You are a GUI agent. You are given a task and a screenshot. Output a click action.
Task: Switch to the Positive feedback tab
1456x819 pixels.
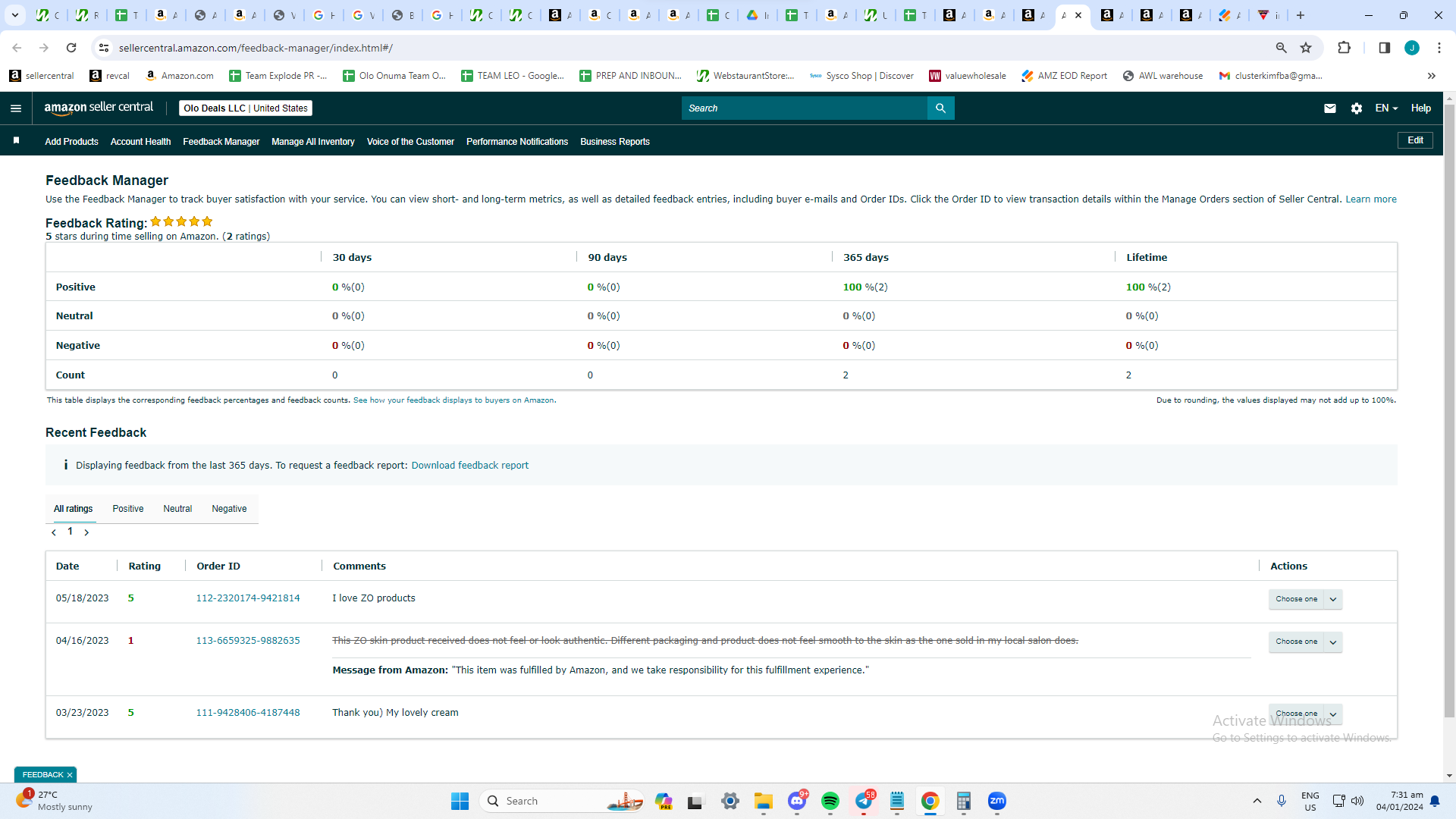(128, 509)
